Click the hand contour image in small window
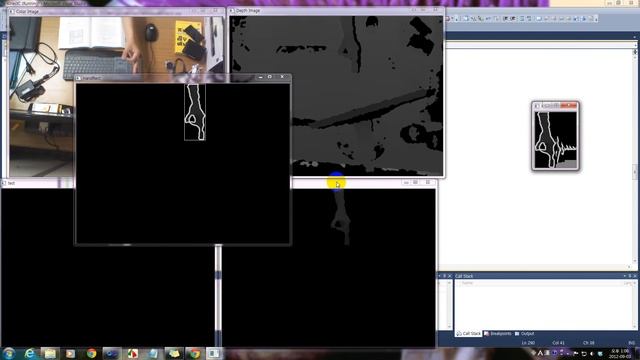The width and height of the screenshot is (640, 360). tap(555, 140)
